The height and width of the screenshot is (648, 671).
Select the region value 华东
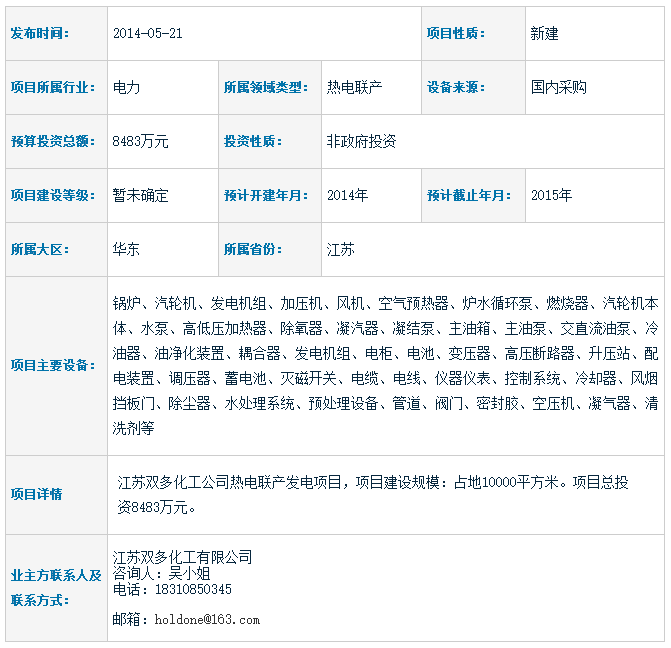126,249
